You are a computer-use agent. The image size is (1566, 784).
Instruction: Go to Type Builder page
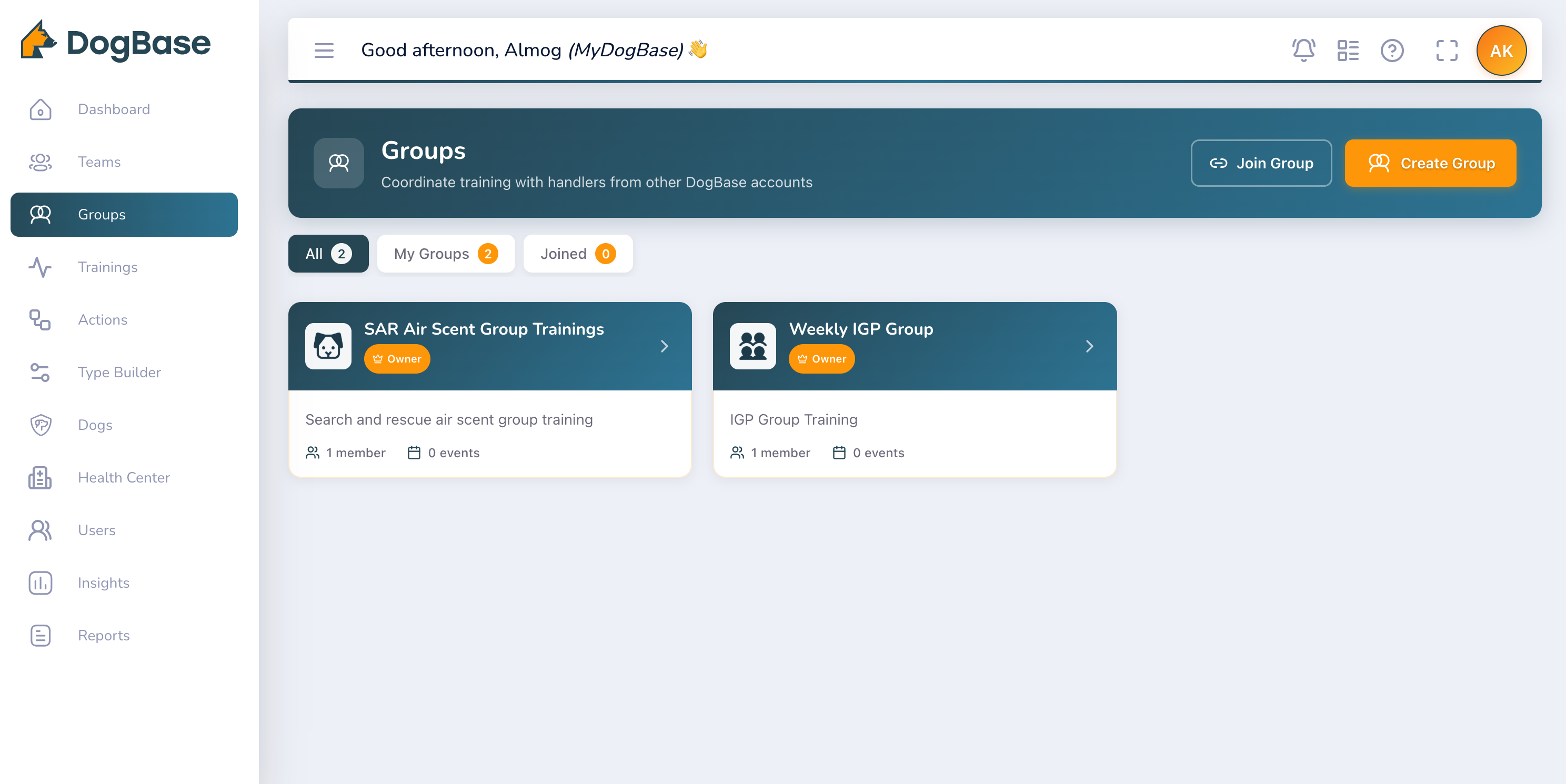click(x=119, y=373)
